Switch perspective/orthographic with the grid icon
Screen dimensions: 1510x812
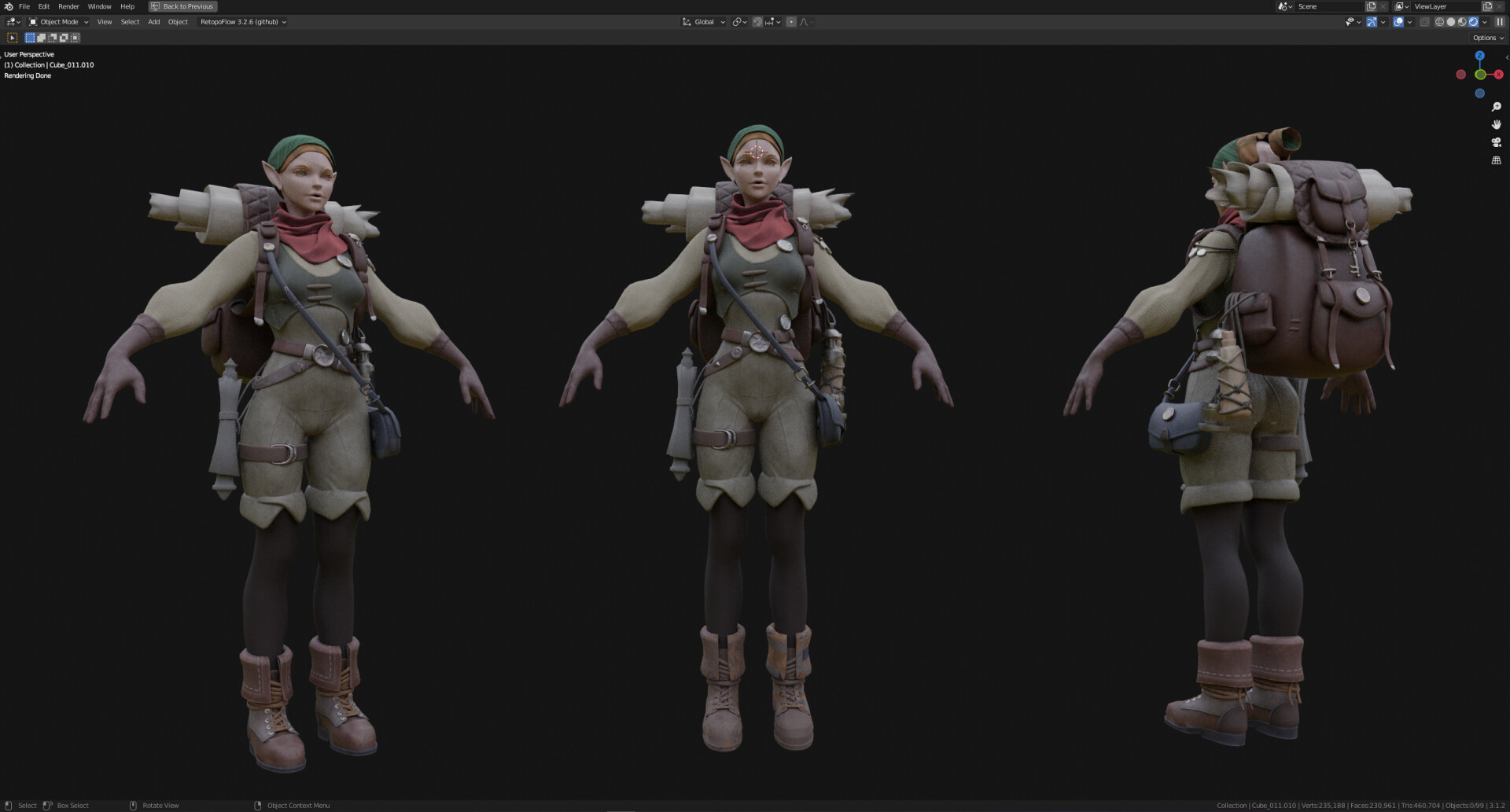pos(1496,160)
